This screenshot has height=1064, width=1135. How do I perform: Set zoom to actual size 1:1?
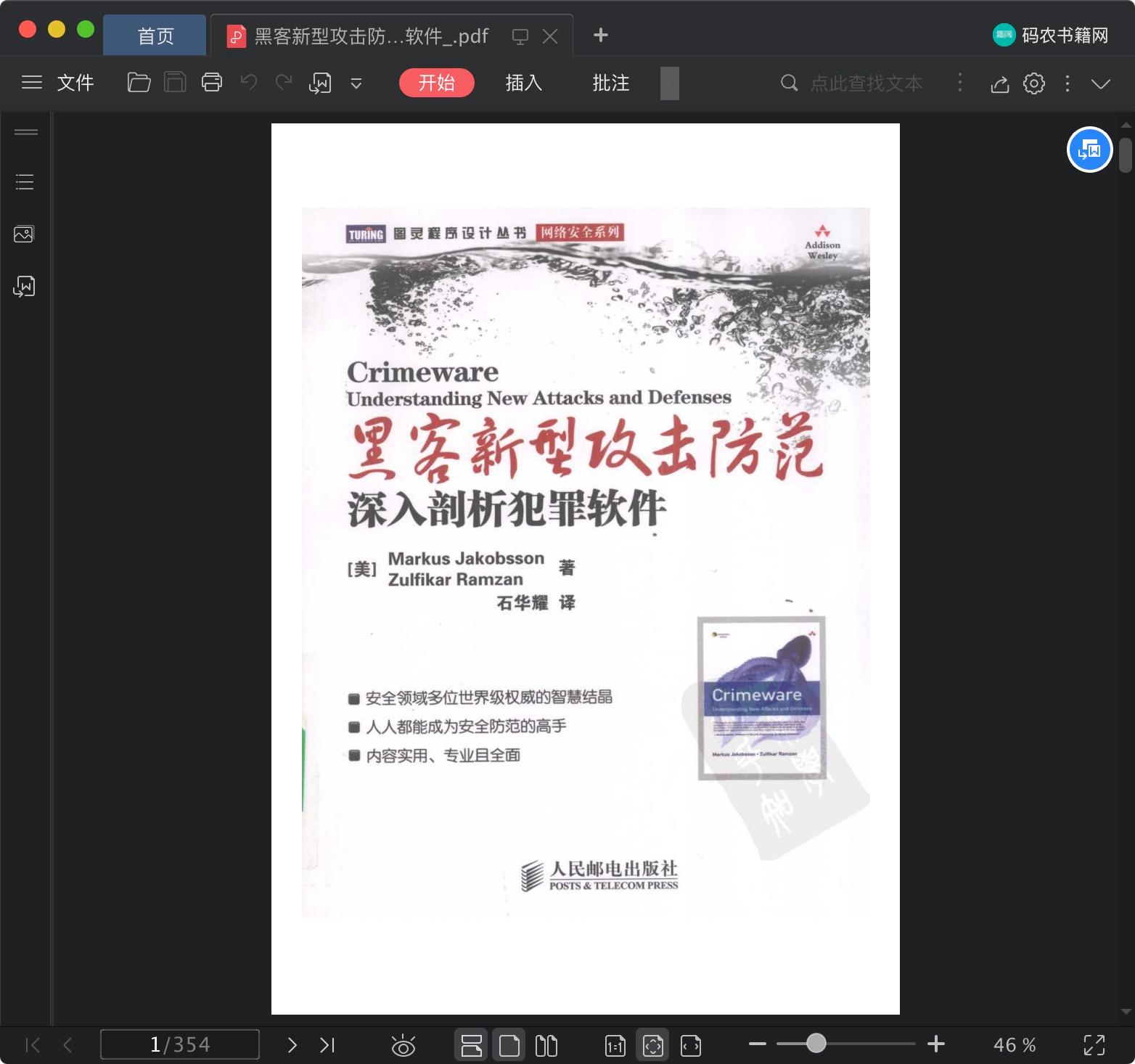[x=615, y=1045]
